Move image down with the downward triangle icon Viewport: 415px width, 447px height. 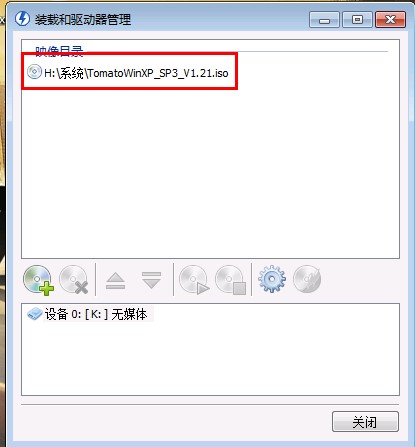(x=151, y=280)
